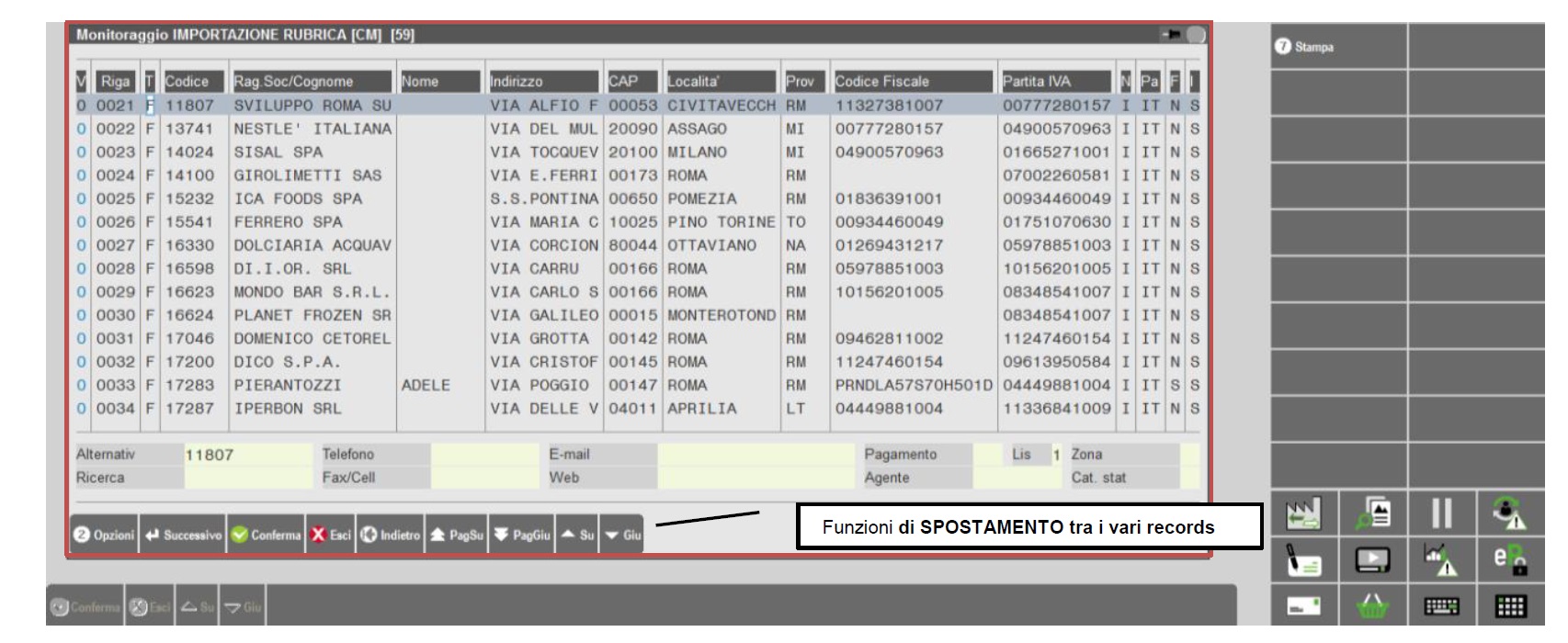The width and height of the screenshot is (1568, 643).
Task: Click the pen signing document icon
Action: (1303, 559)
